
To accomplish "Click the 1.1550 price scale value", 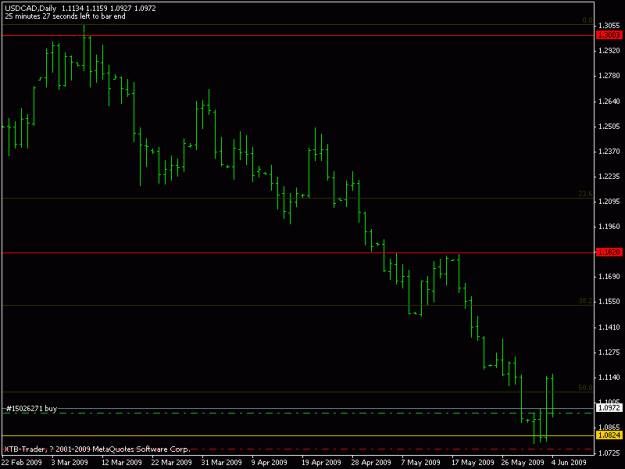I will pyautogui.click(x=609, y=302).
